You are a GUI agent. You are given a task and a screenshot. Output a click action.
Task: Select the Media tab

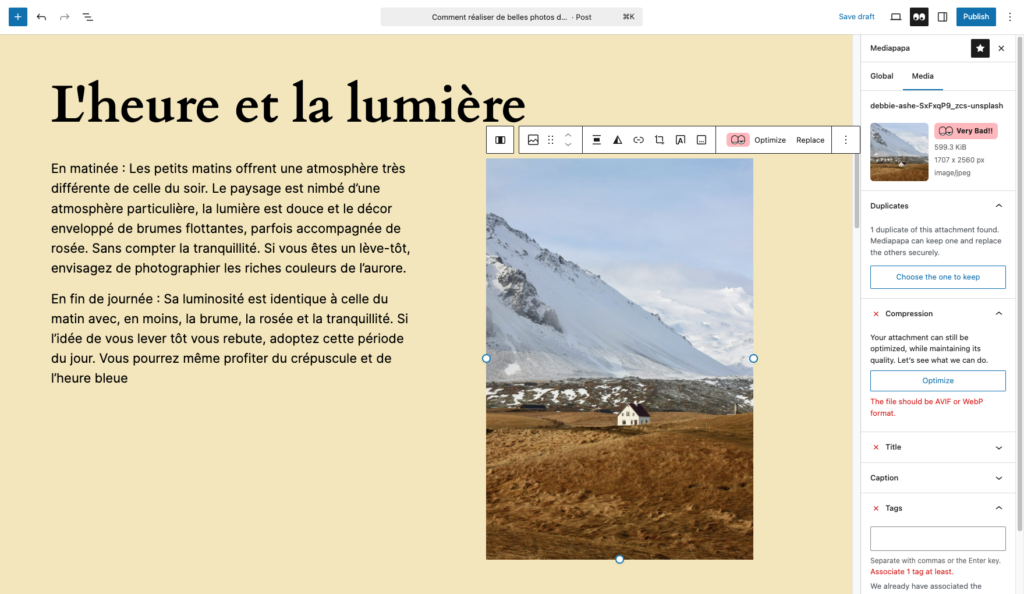click(x=922, y=76)
